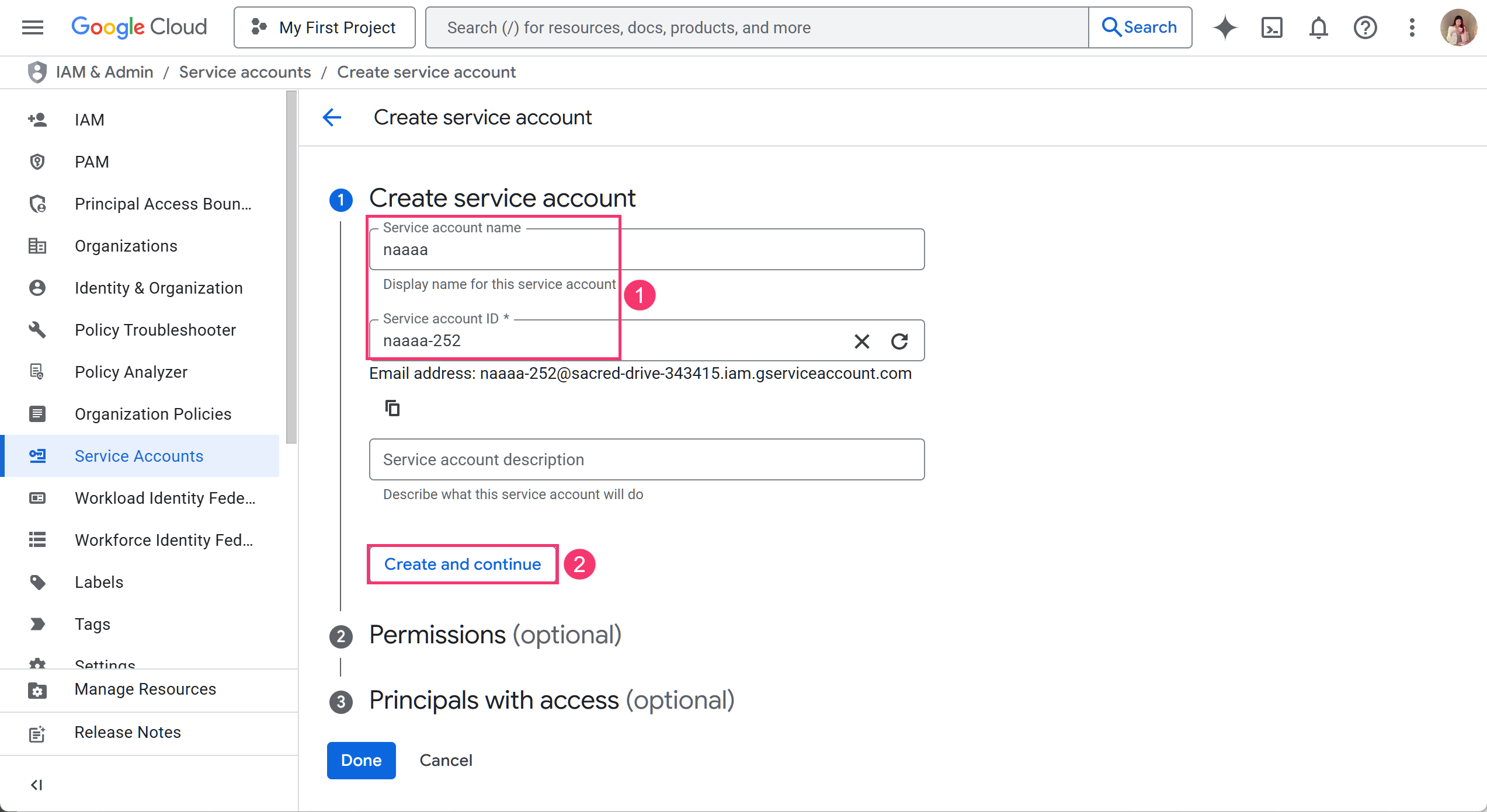Cancel service account creation
Viewport: 1487px width, 812px height.
(x=446, y=760)
